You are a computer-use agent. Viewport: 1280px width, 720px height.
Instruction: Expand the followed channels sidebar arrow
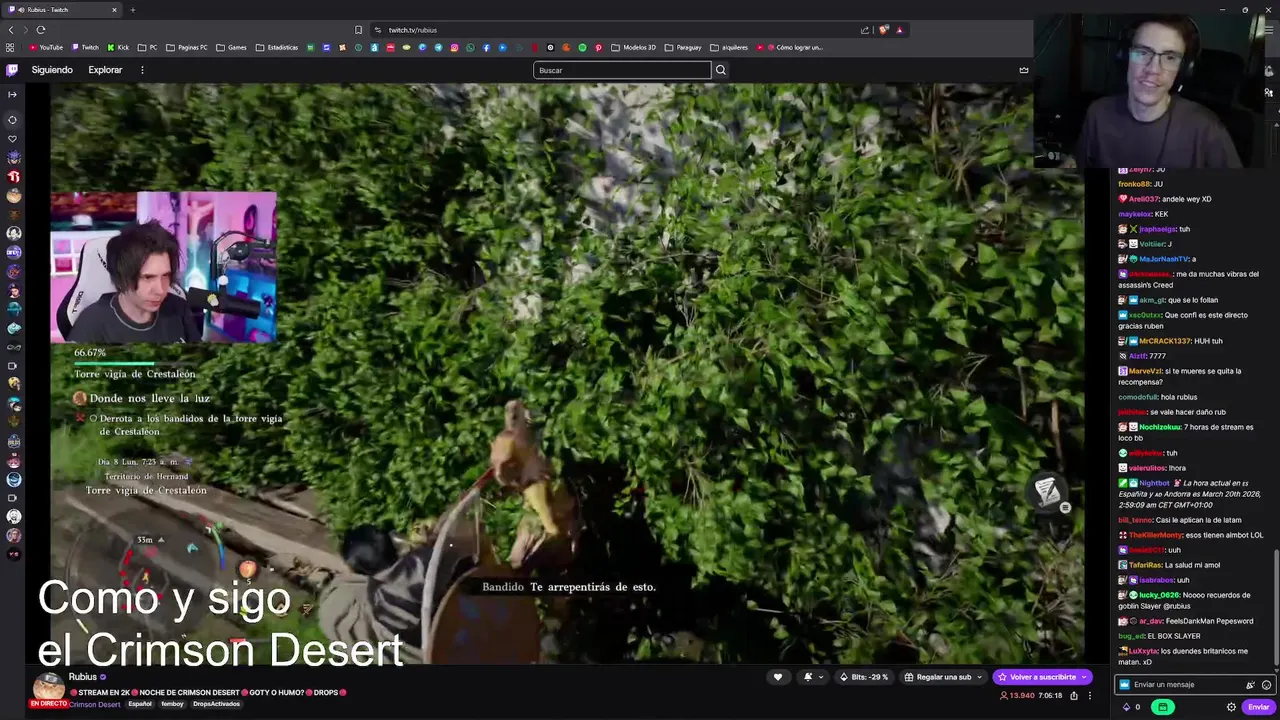(x=12, y=94)
